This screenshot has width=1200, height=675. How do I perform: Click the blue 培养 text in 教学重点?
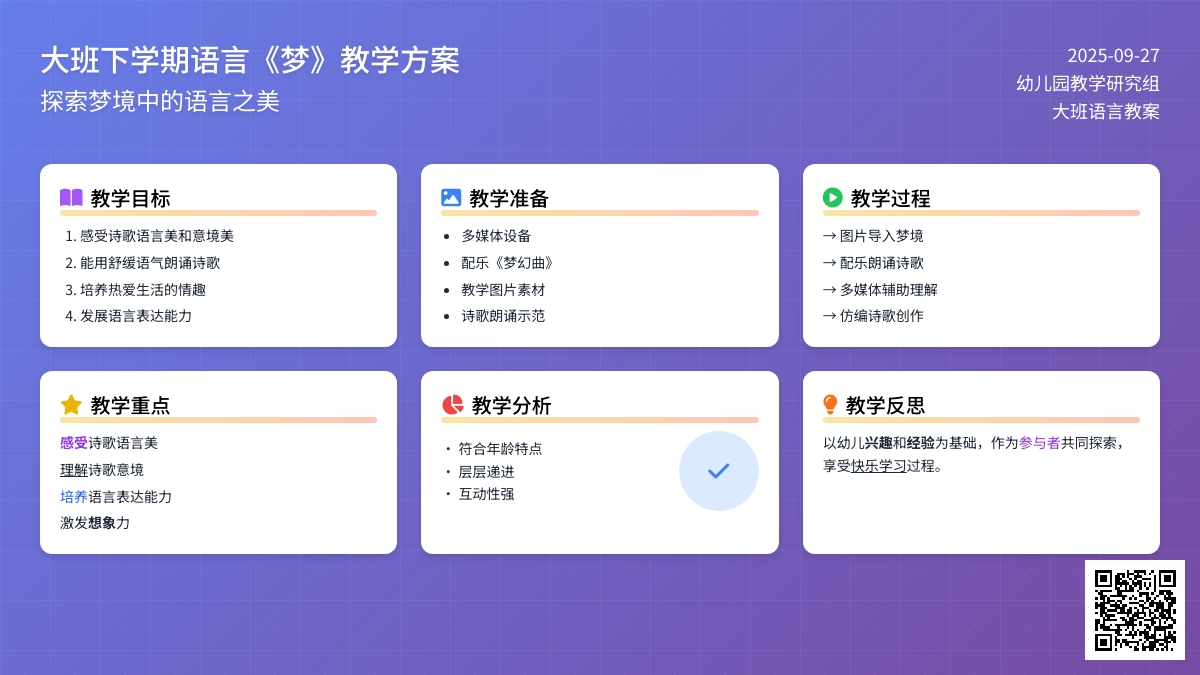click(74, 497)
